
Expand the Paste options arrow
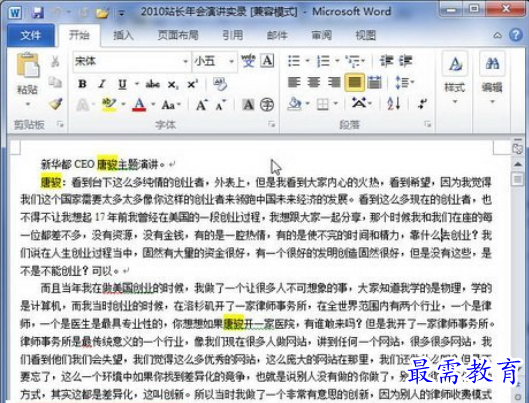[28, 104]
